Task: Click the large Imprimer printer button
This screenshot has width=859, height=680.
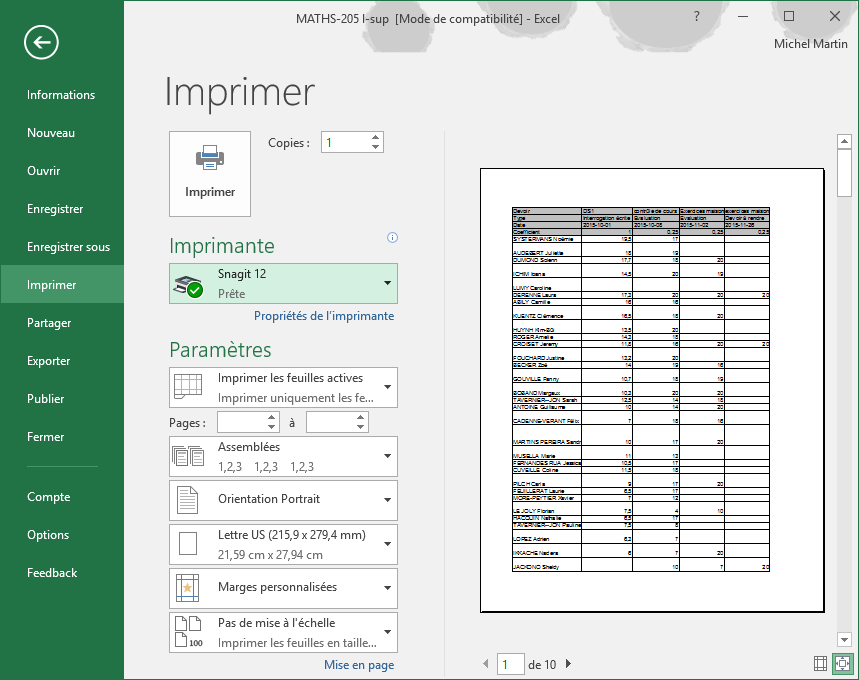Action: pyautogui.click(x=210, y=173)
